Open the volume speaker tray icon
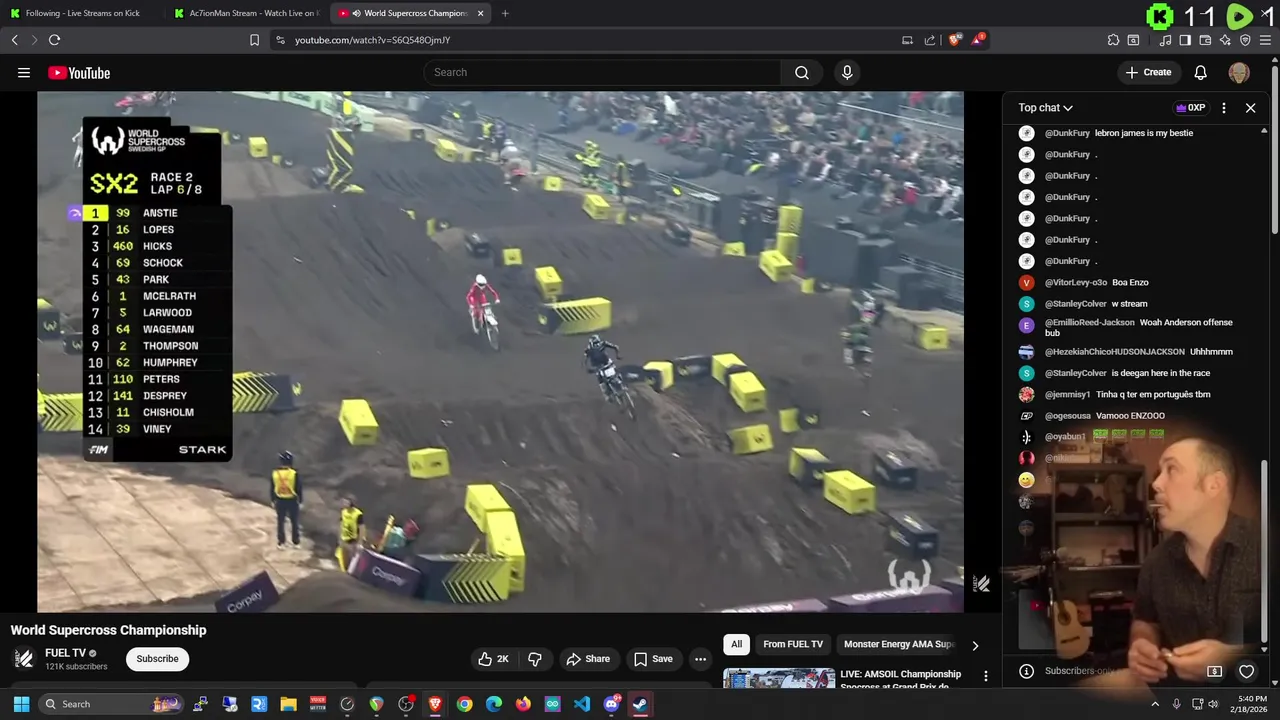 click(1214, 704)
